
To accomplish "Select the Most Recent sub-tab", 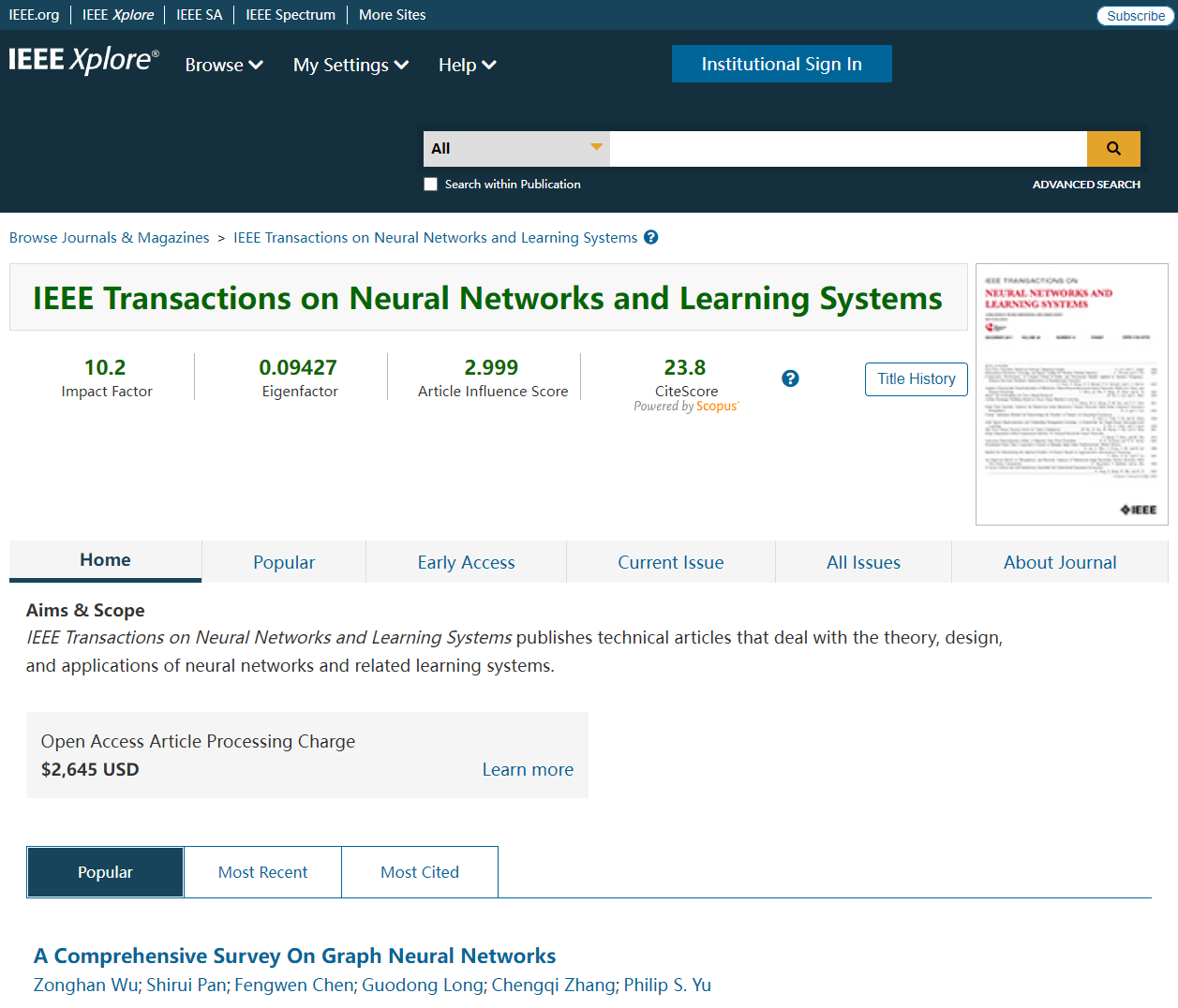I will (262, 872).
